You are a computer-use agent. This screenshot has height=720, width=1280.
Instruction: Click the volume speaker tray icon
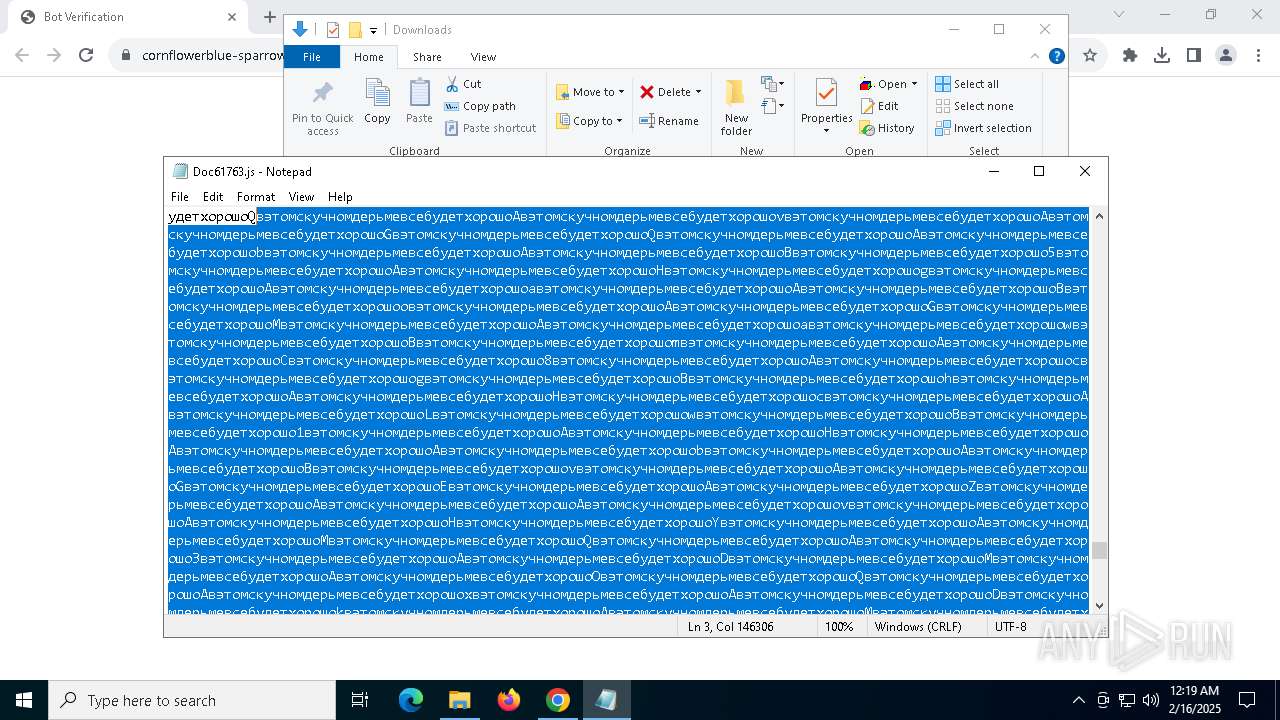tap(1151, 700)
